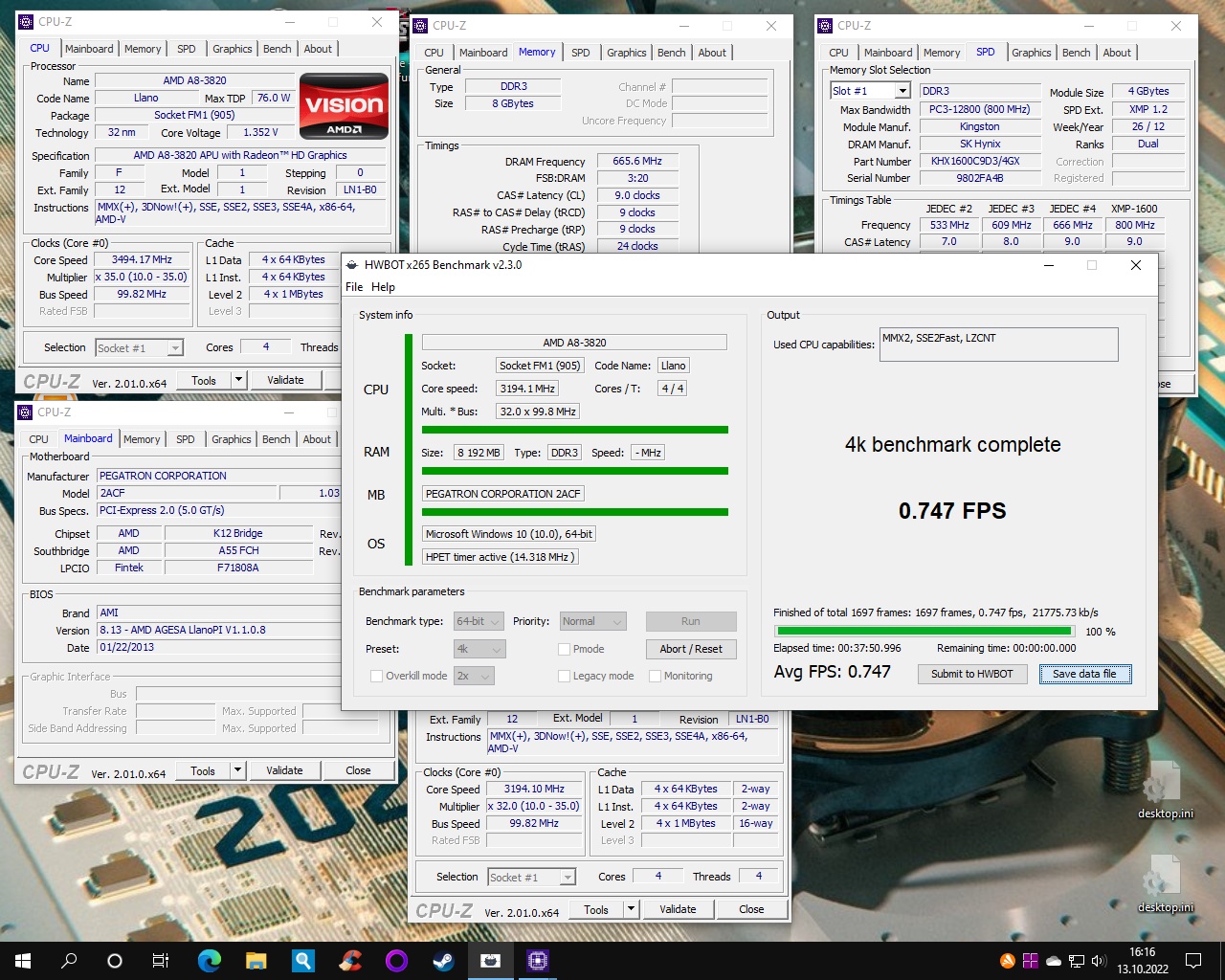The width and height of the screenshot is (1225, 980).
Task: Switch to SPD tab in CPU-Z Mainboard window
Action: (186, 439)
